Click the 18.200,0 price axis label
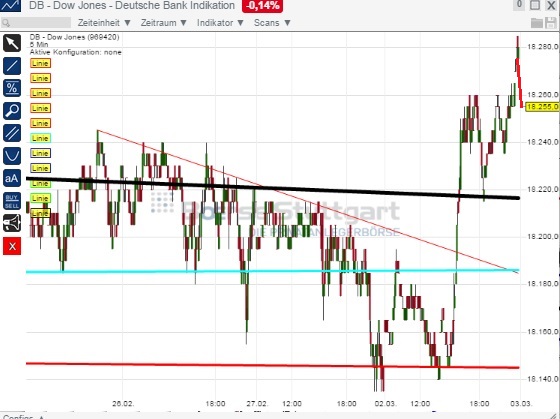Screen dimensions: 560x419 (x=542, y=237)
